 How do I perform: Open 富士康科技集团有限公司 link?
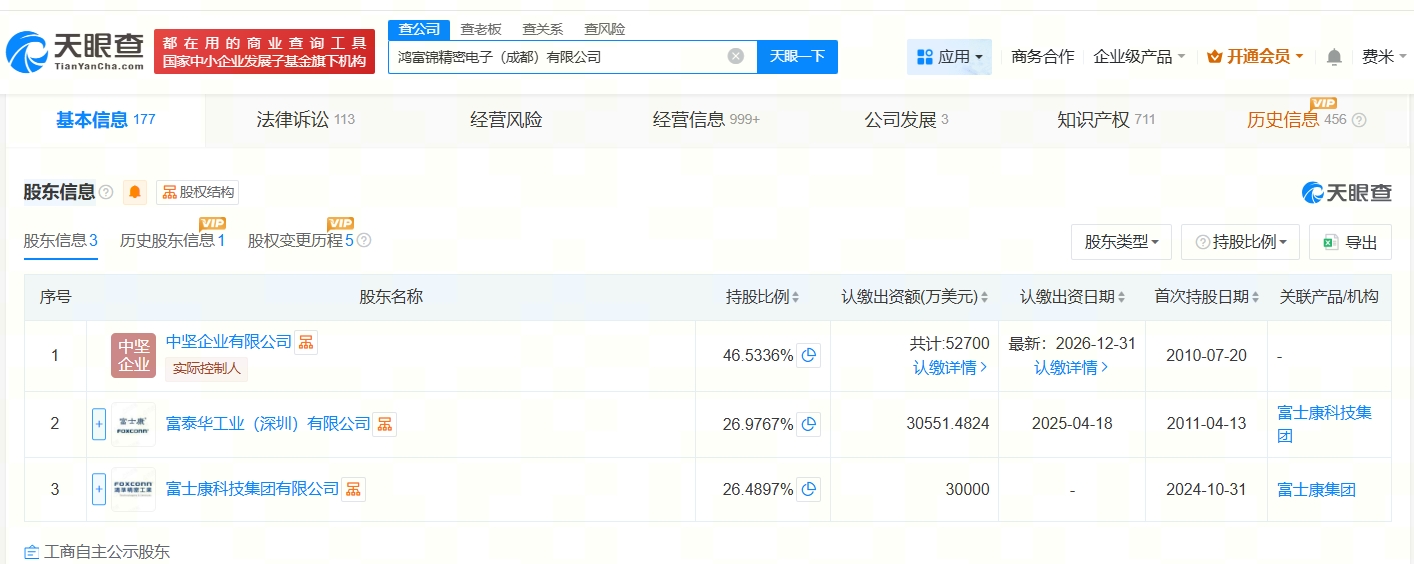click(x=253, y=489)
